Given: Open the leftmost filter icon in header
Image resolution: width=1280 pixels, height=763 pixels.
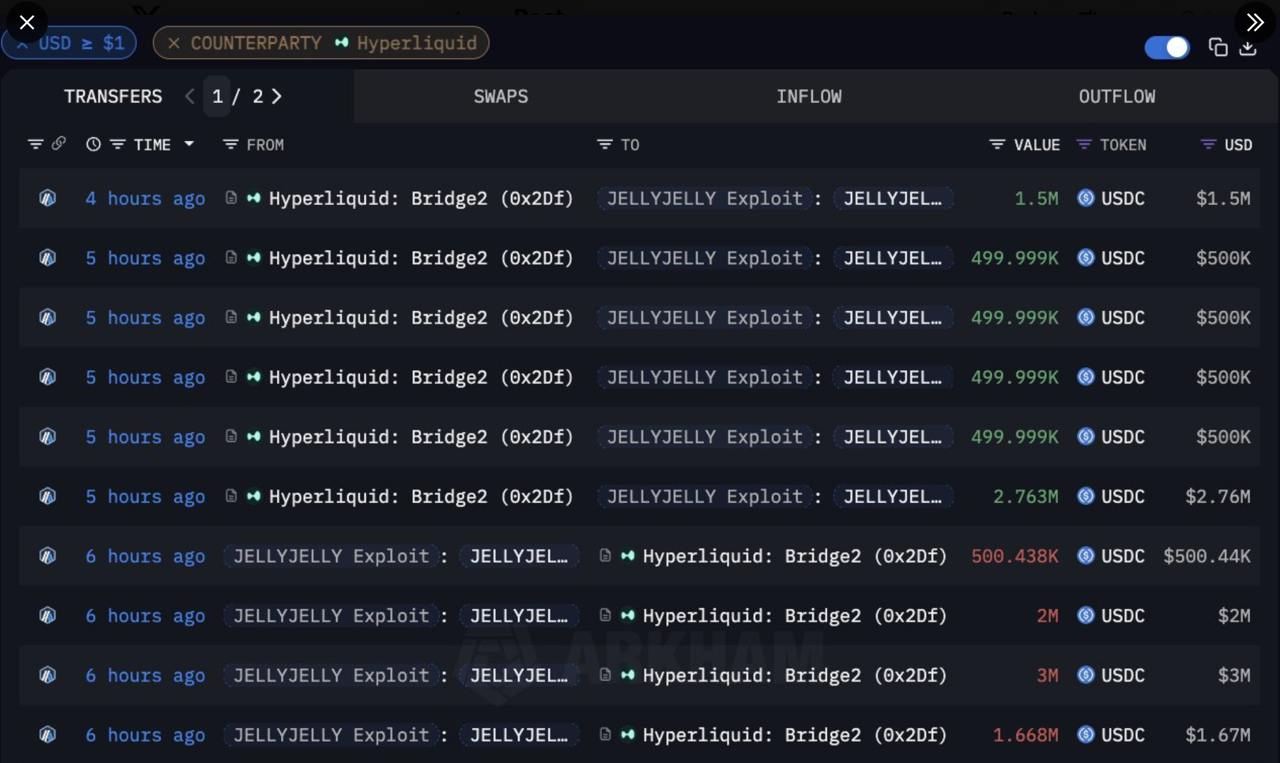Looking at the screenshot, I should point(35,144).
